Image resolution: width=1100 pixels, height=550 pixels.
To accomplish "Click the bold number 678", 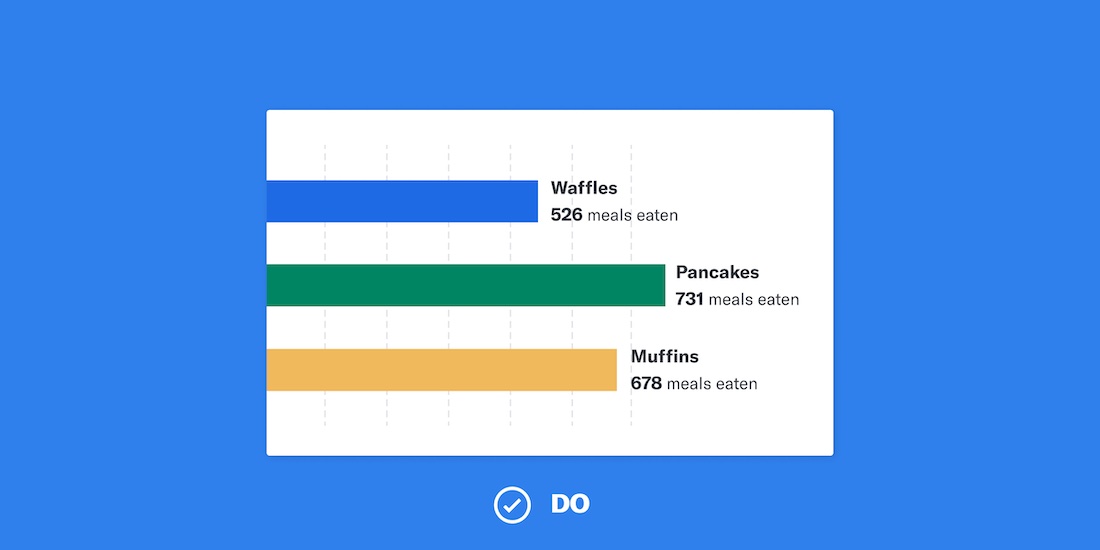I will pyautogui.click(x=646, y=383).
